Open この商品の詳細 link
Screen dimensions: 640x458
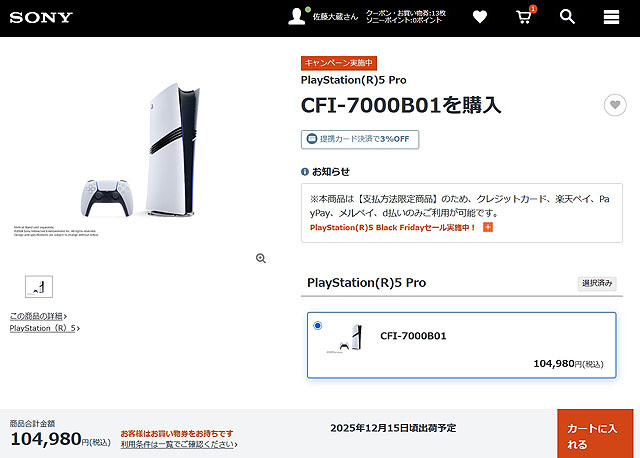[38, 316]
